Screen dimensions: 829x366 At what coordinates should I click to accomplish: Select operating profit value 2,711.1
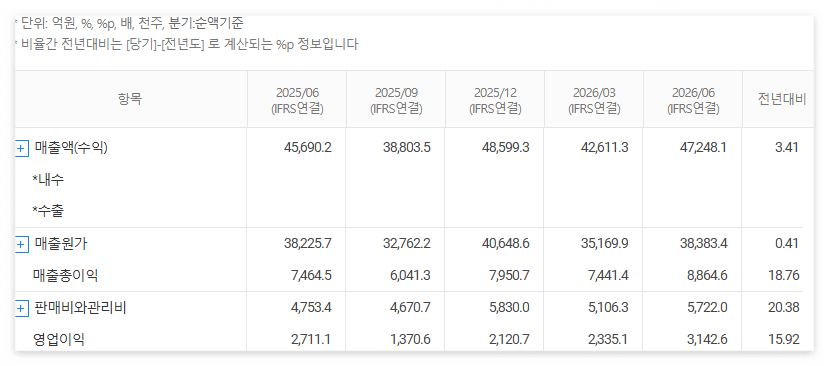coord(311,339)
